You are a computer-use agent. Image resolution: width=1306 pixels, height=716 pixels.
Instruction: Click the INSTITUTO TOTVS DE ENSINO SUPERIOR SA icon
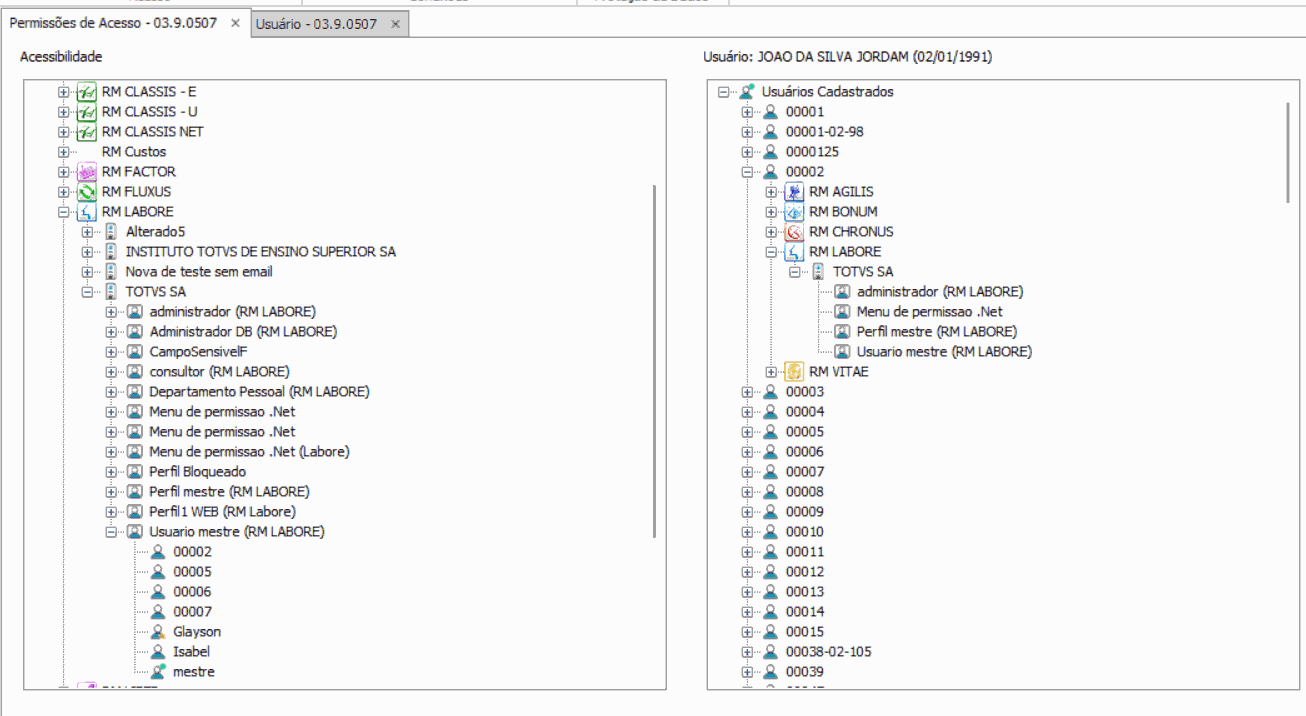tap(111, 252)
